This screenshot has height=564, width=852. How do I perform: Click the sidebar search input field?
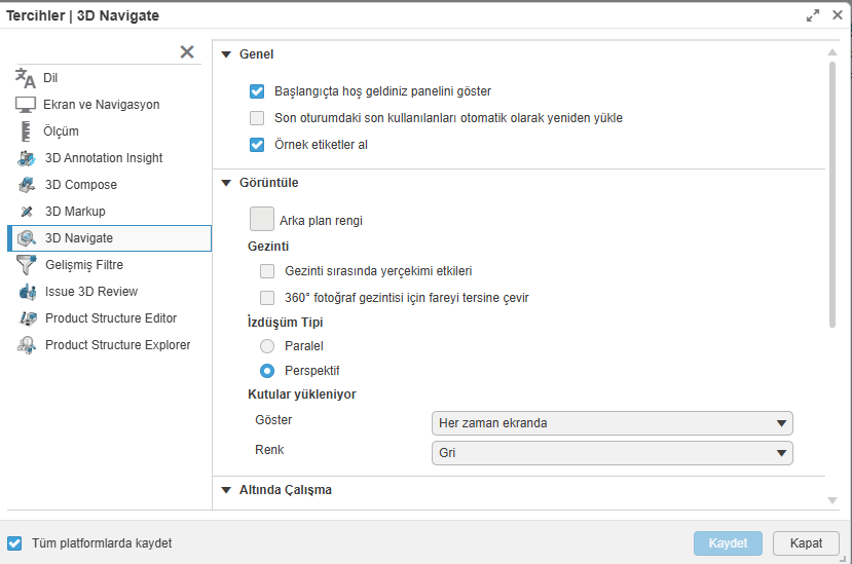[x=97, y=53]
